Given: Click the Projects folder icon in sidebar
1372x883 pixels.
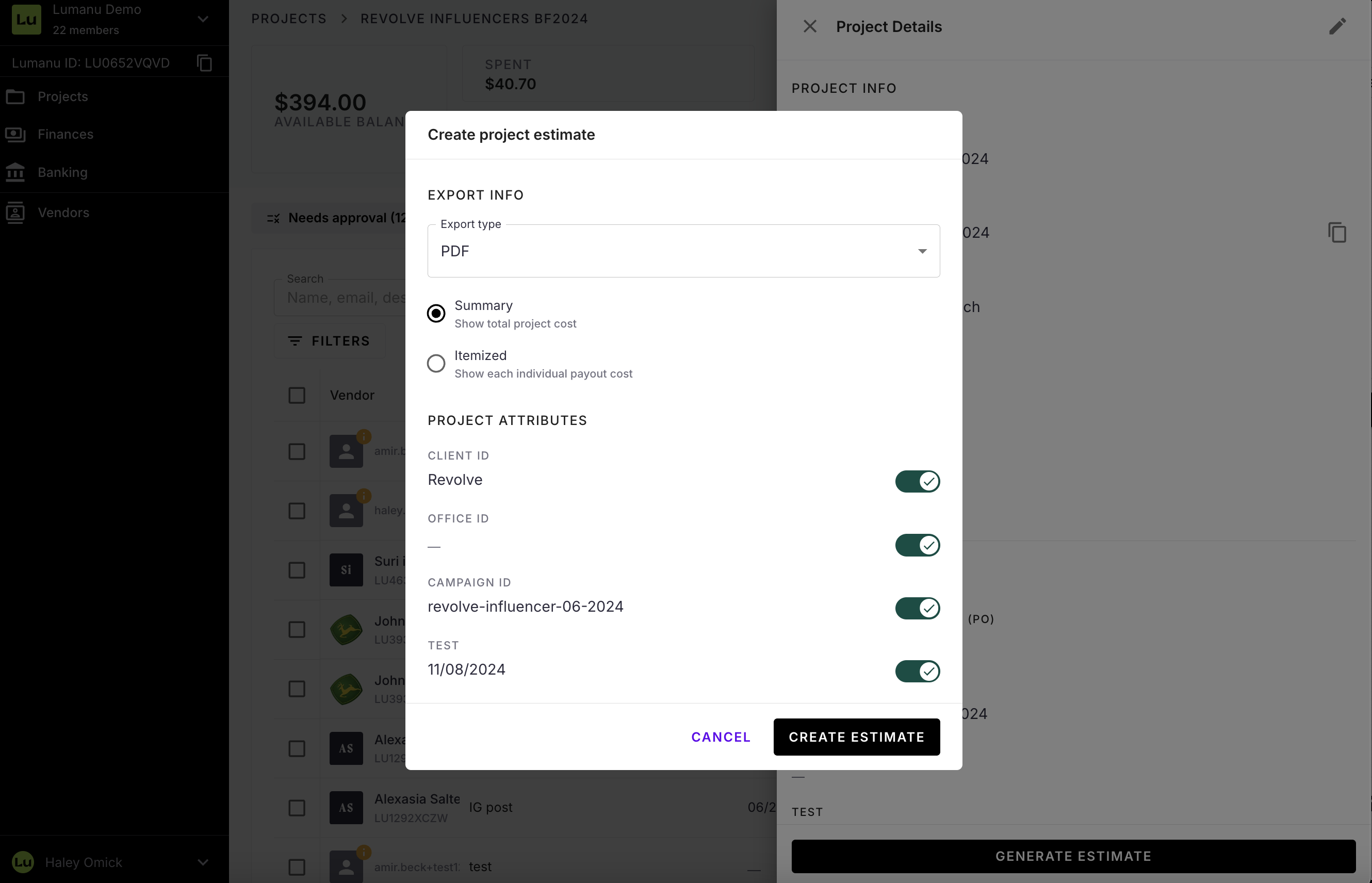Looking at the screenshot, I should [15, 96].
